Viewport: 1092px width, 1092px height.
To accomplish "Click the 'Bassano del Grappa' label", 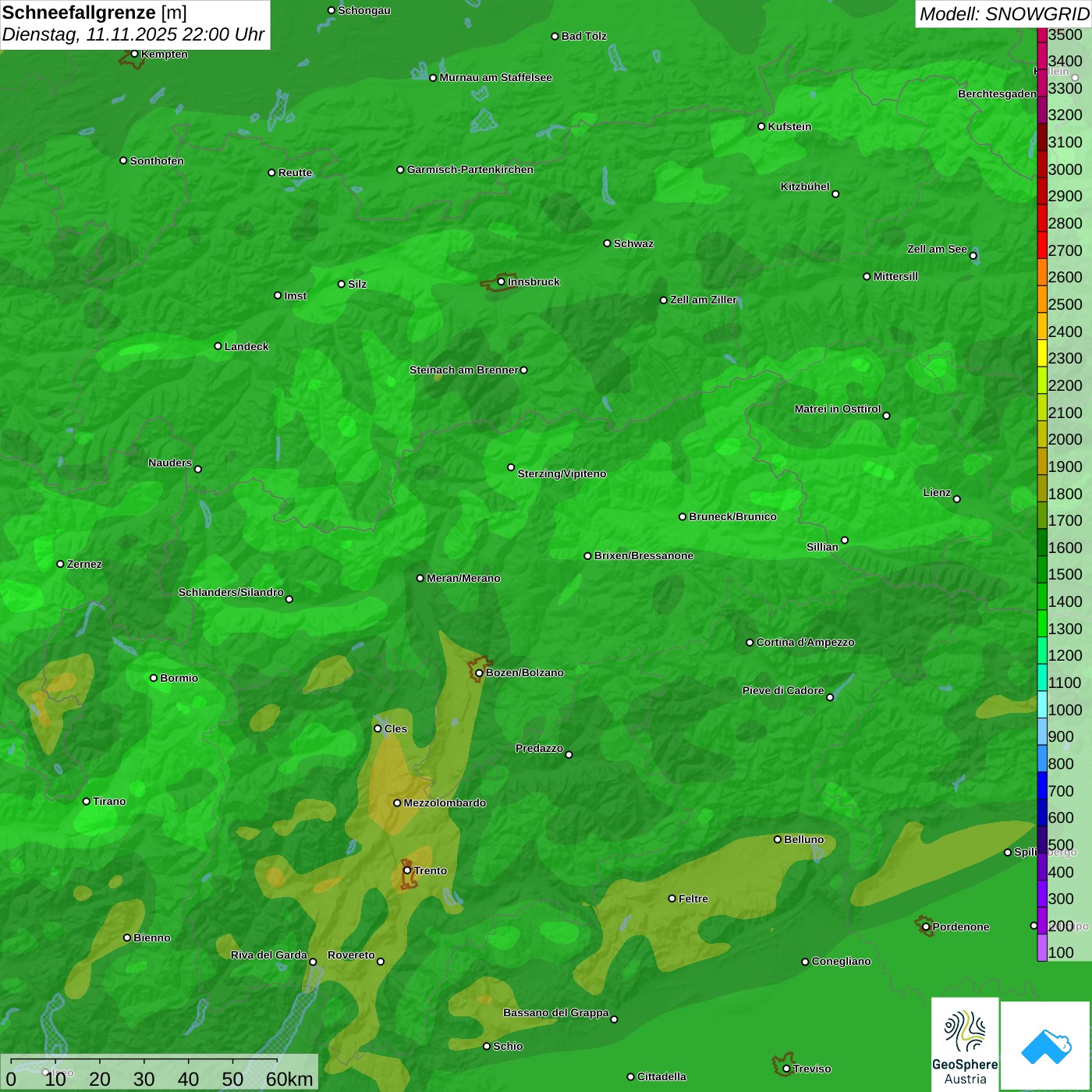I will tap(555, 1012).
